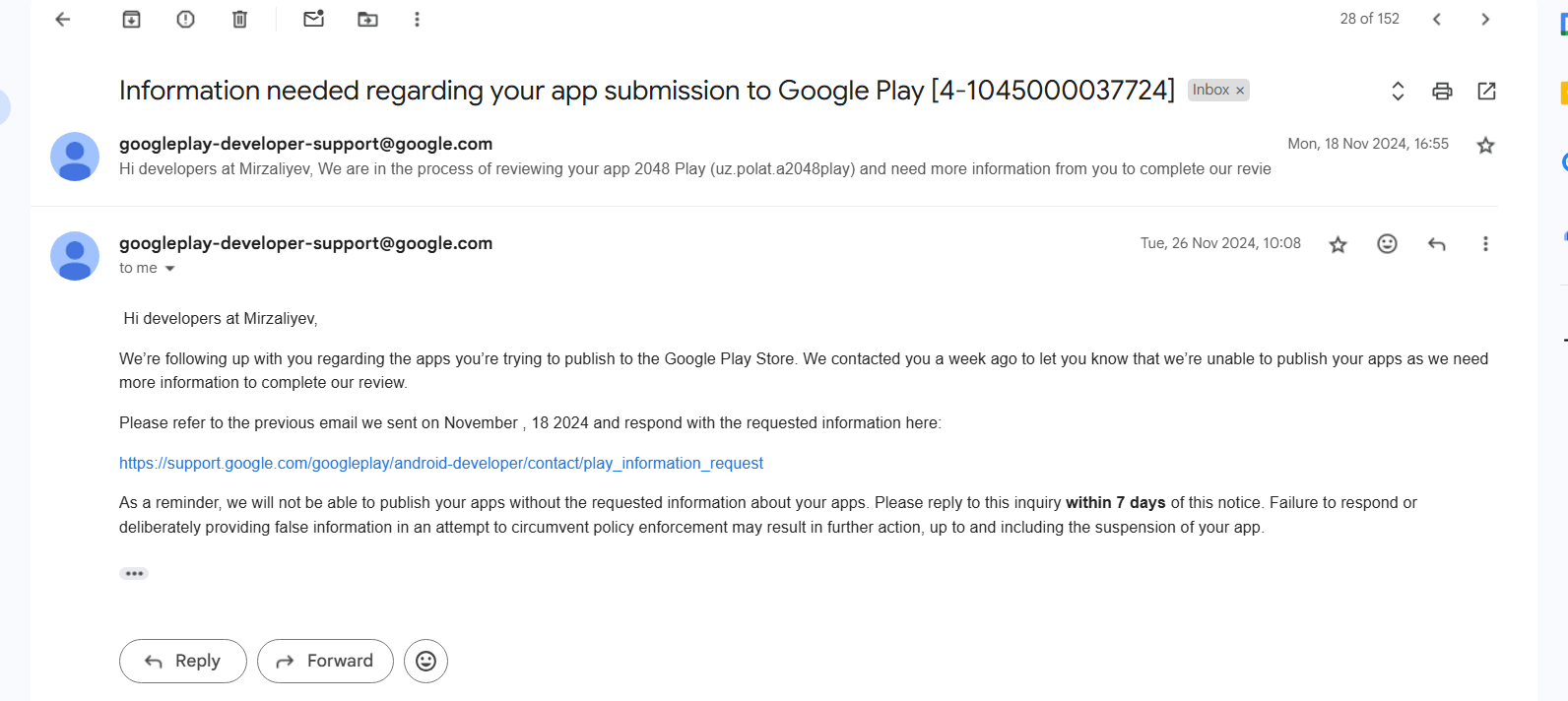Report this conversation as spam
Image resolution: width=1568 pixels, height=701 pixels.
185,20
